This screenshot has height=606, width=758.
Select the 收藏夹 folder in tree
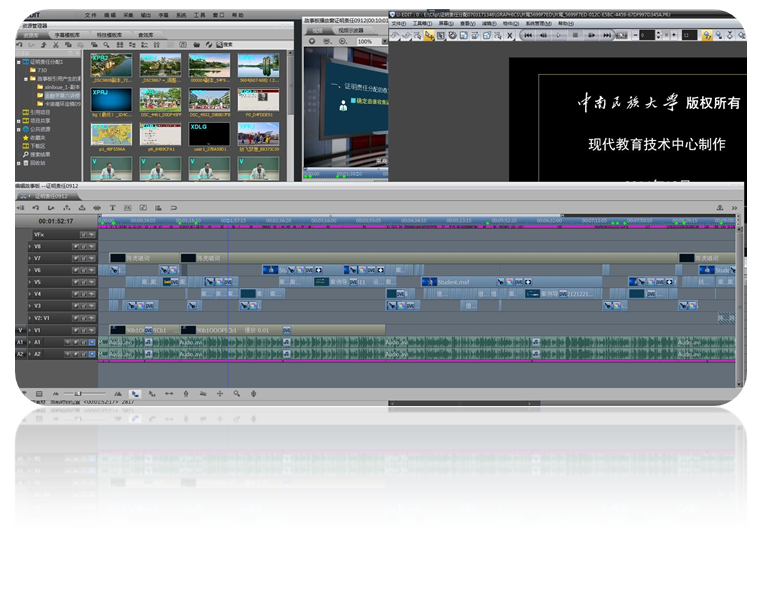(38, 138)
